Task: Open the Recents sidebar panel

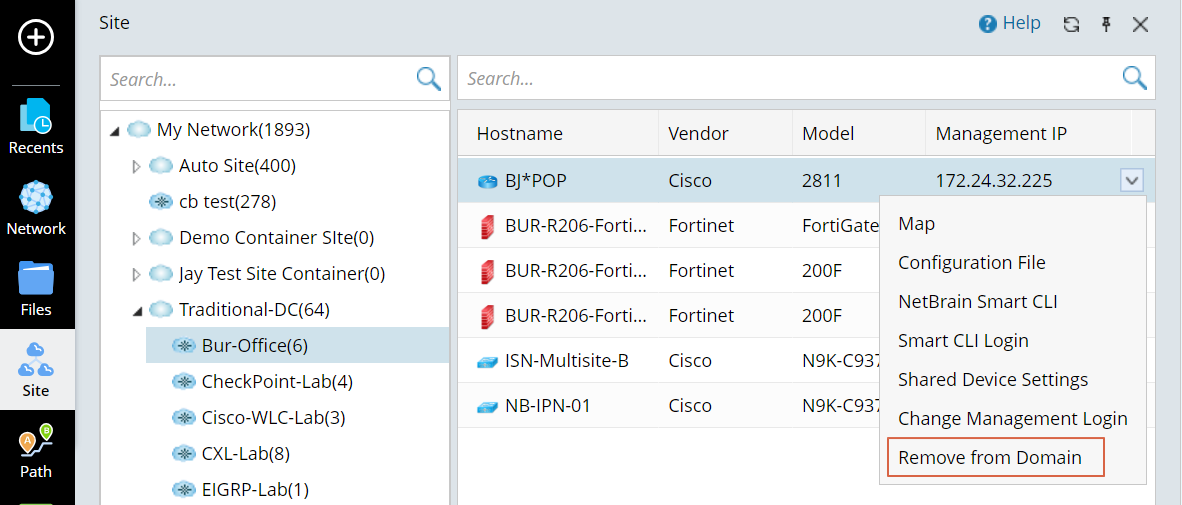Action: [x=36, y=127]
